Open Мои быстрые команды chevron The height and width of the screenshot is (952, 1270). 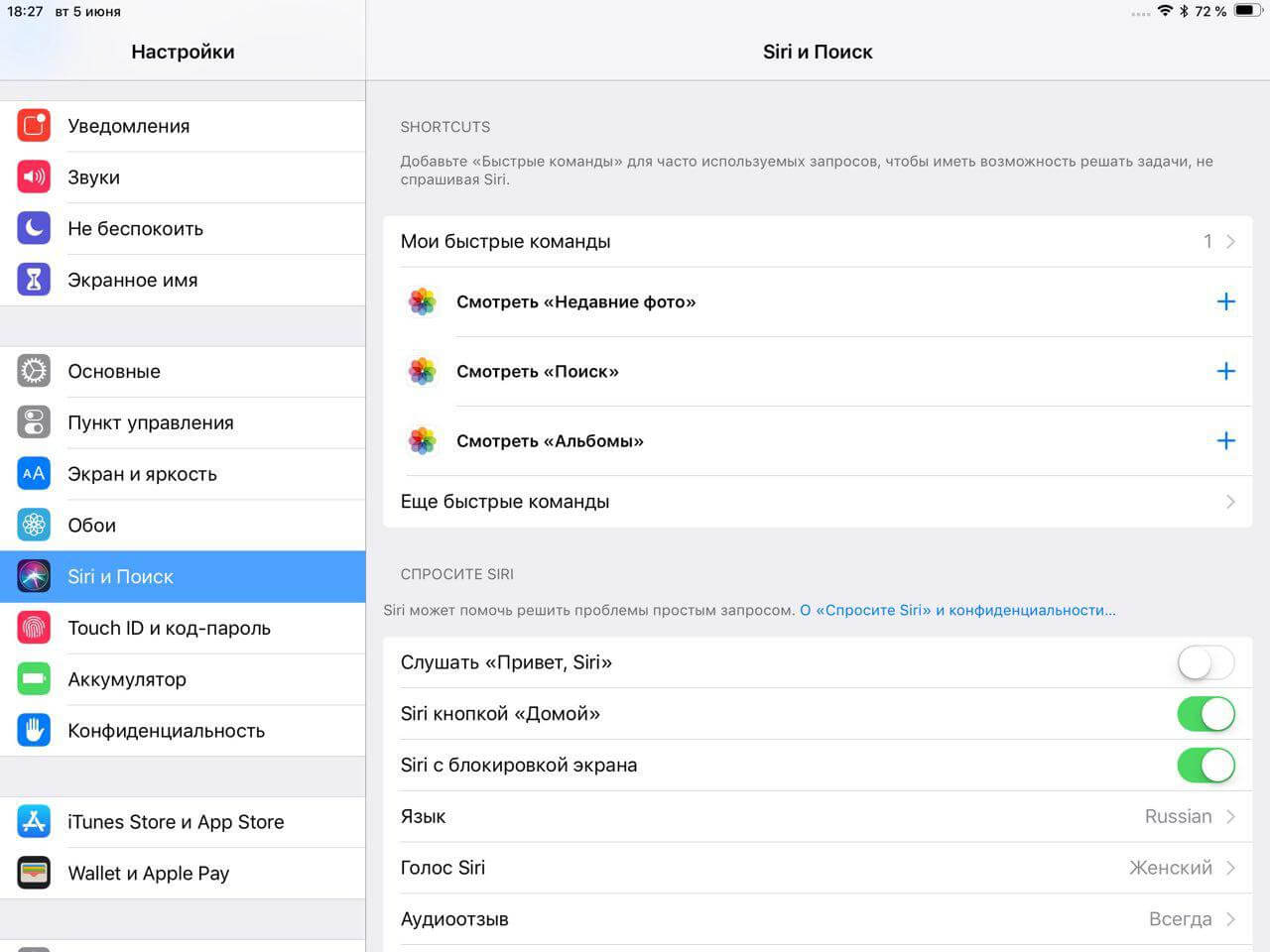[1230, 241]
